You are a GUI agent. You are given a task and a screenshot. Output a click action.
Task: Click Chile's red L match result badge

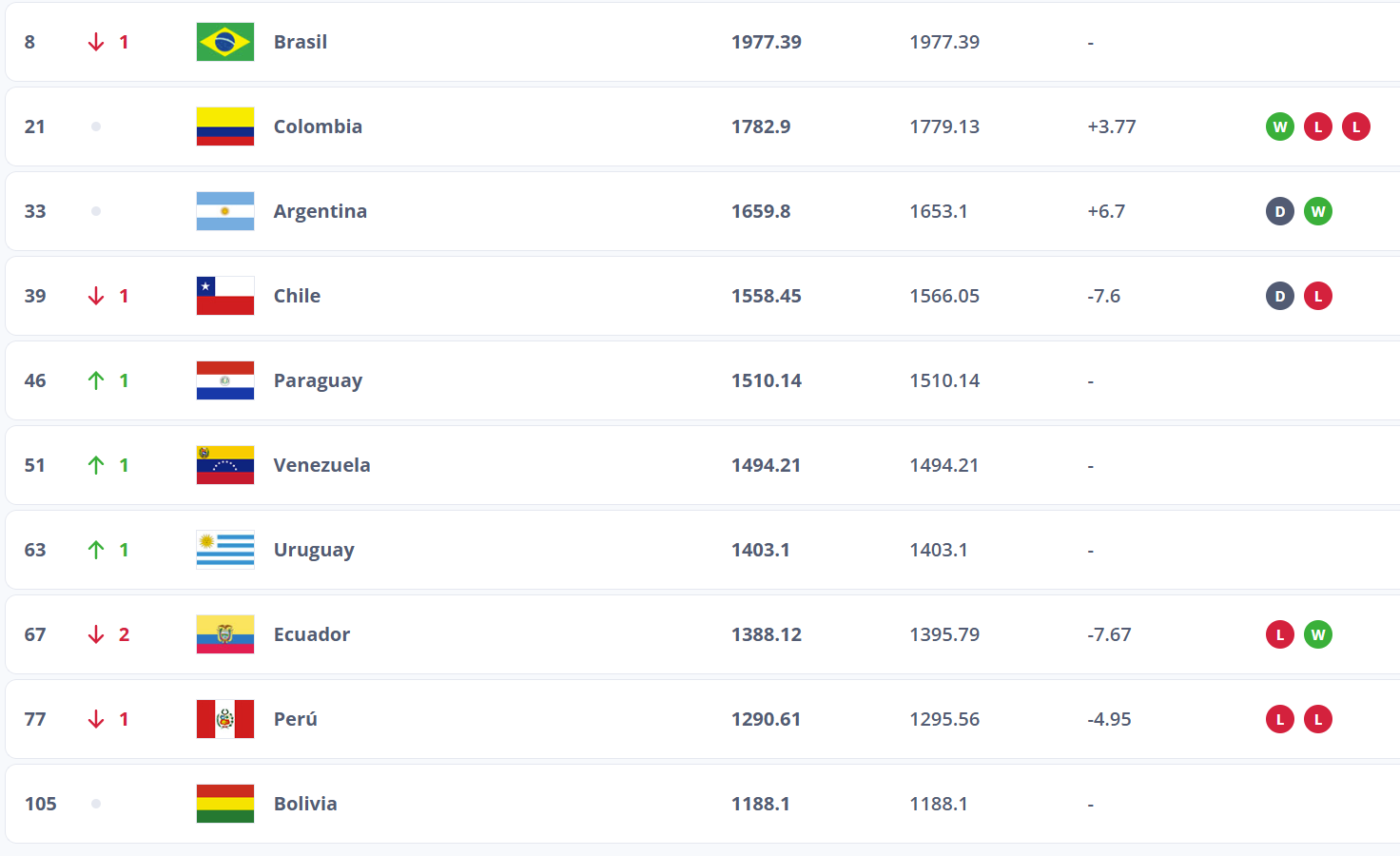click(x=1318, y=296)
